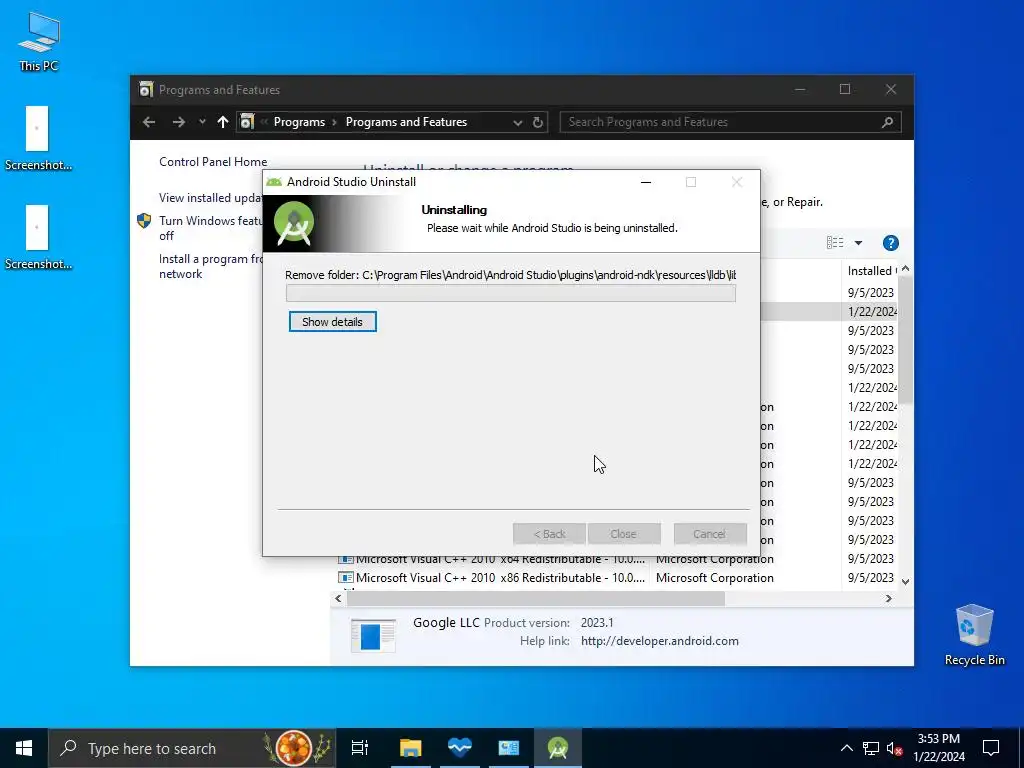Click the taskbar search box
This screenshot has height=768, width=1024.
[193, 748]
